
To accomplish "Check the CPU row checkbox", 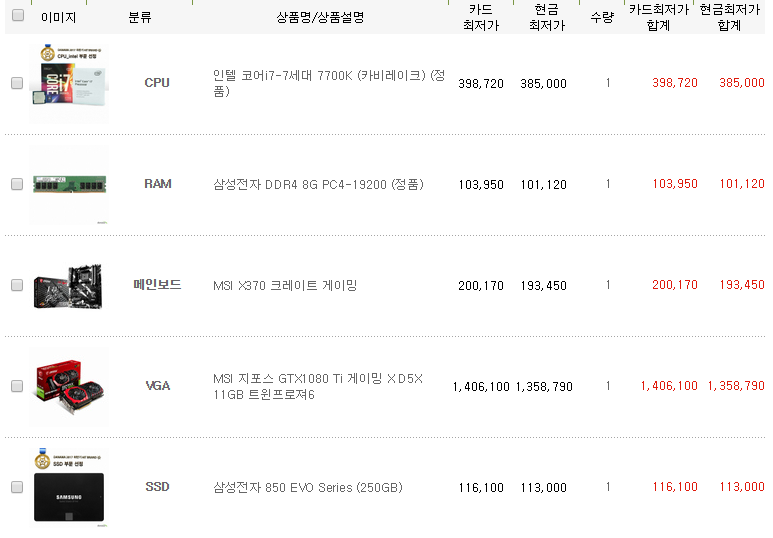I will pos(17,84).
